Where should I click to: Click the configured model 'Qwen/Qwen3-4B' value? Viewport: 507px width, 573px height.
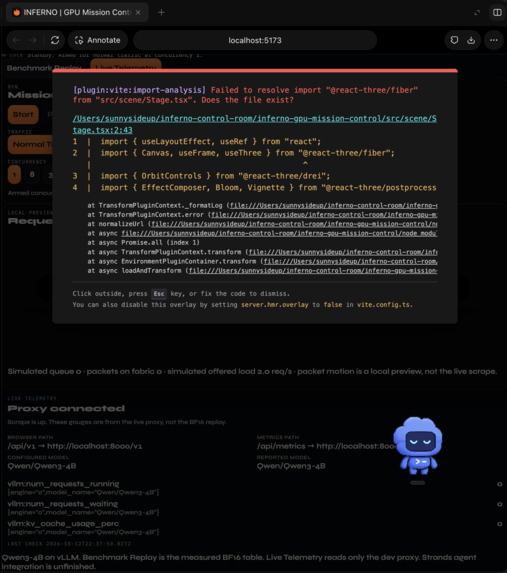click(42, 466)
